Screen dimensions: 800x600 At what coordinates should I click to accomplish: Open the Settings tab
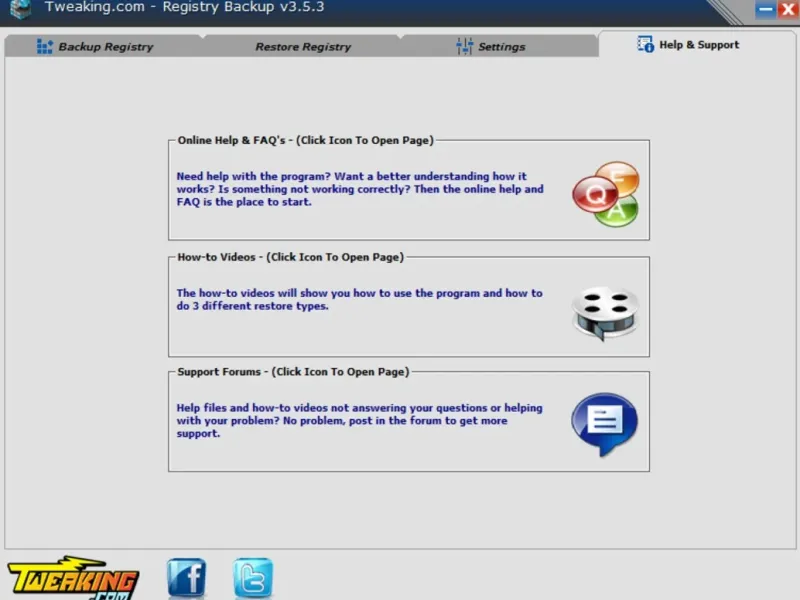click(500, 46)
